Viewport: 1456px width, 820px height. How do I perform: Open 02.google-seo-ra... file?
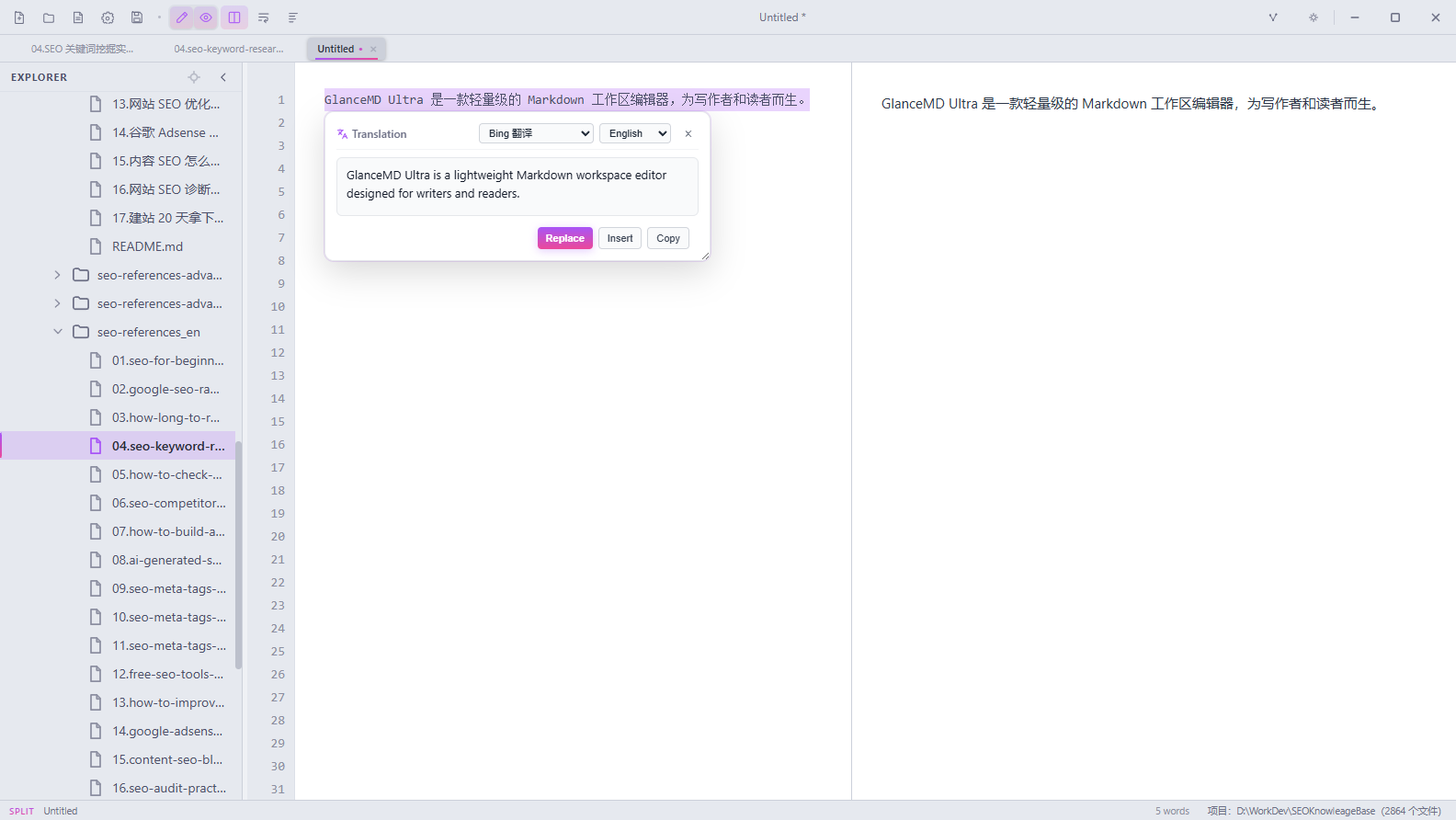[118, 389]
